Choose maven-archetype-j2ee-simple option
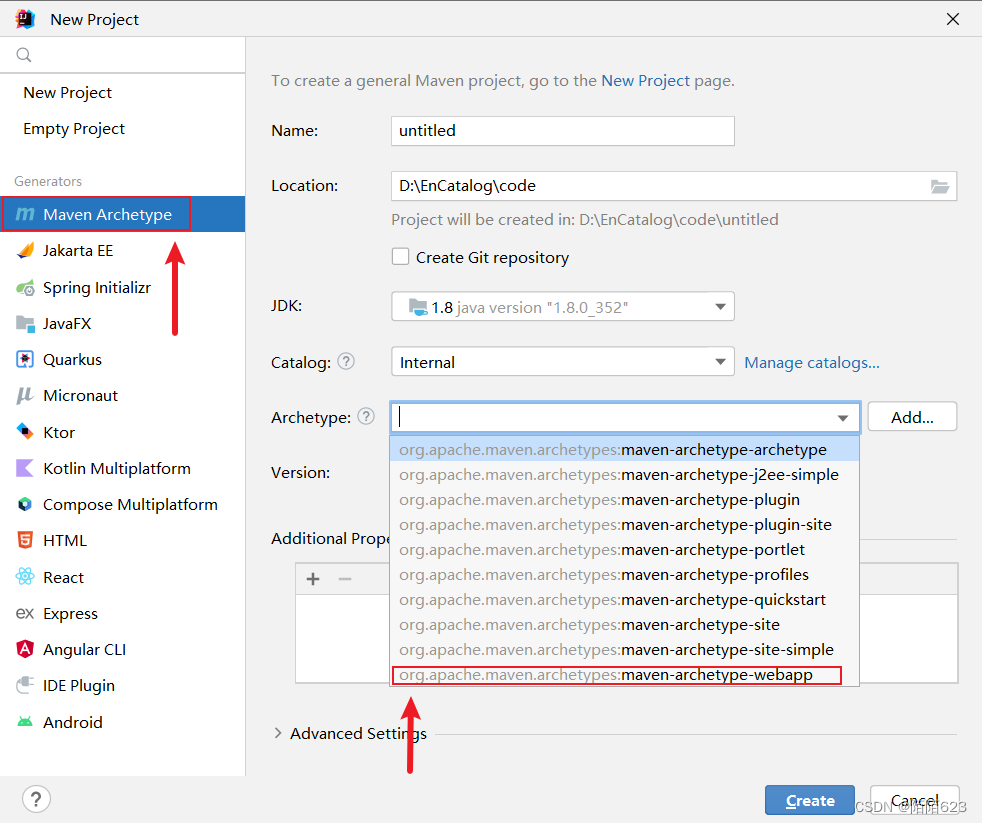 tap(624, 475)
